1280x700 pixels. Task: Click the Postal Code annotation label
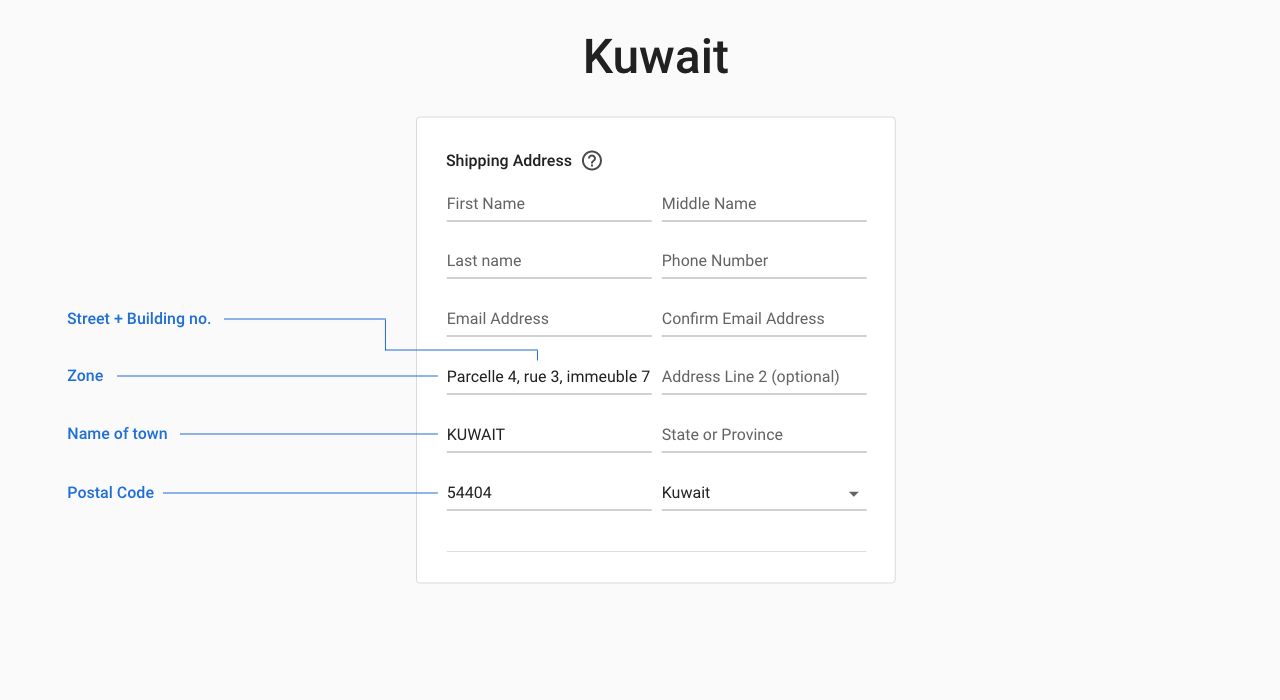tap(110, 493)
